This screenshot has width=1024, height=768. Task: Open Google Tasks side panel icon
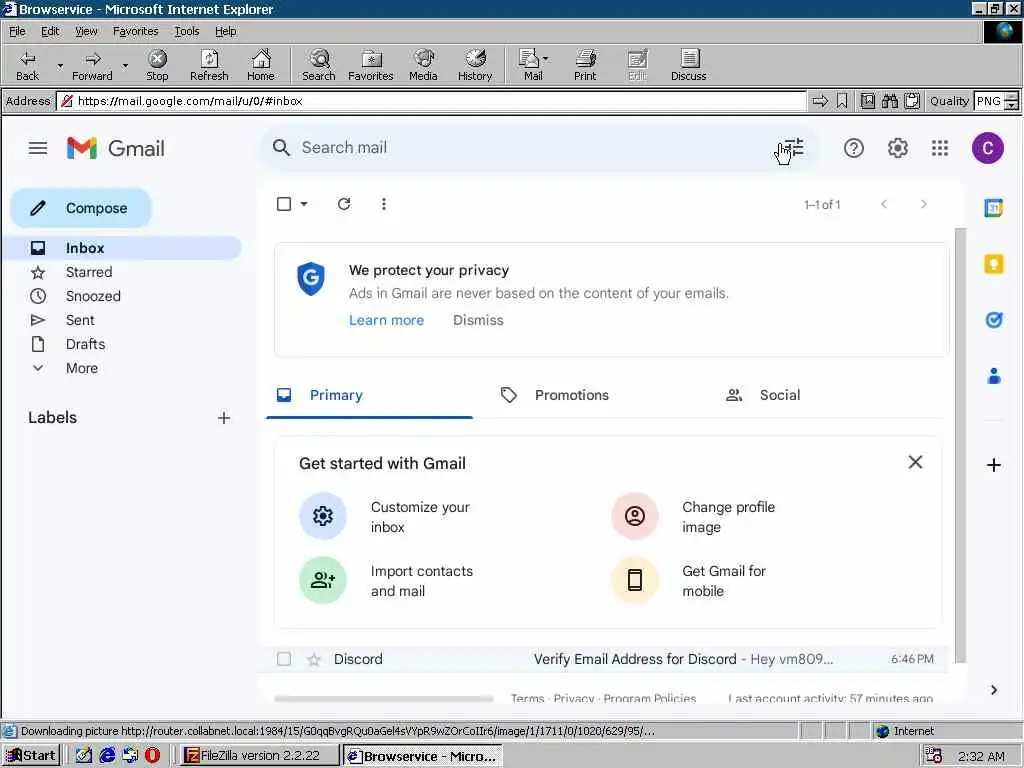[993, 320]
